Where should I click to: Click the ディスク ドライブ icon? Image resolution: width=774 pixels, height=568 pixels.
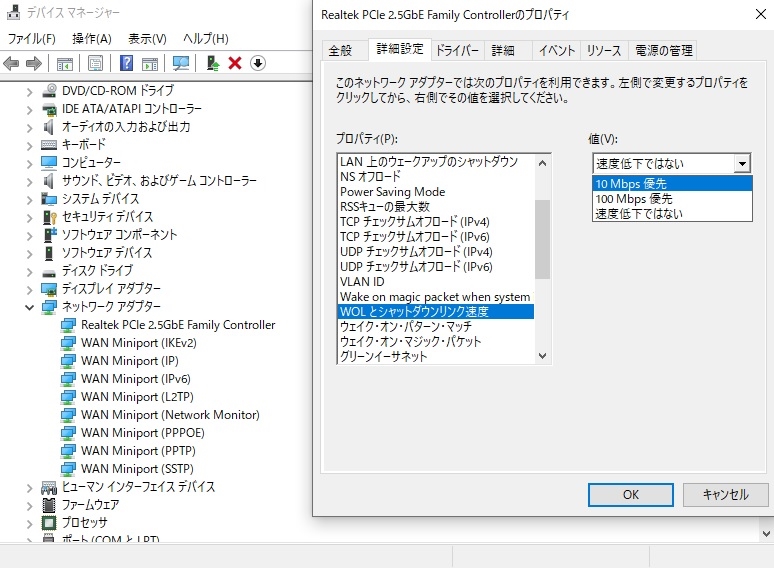coord(49,271)
